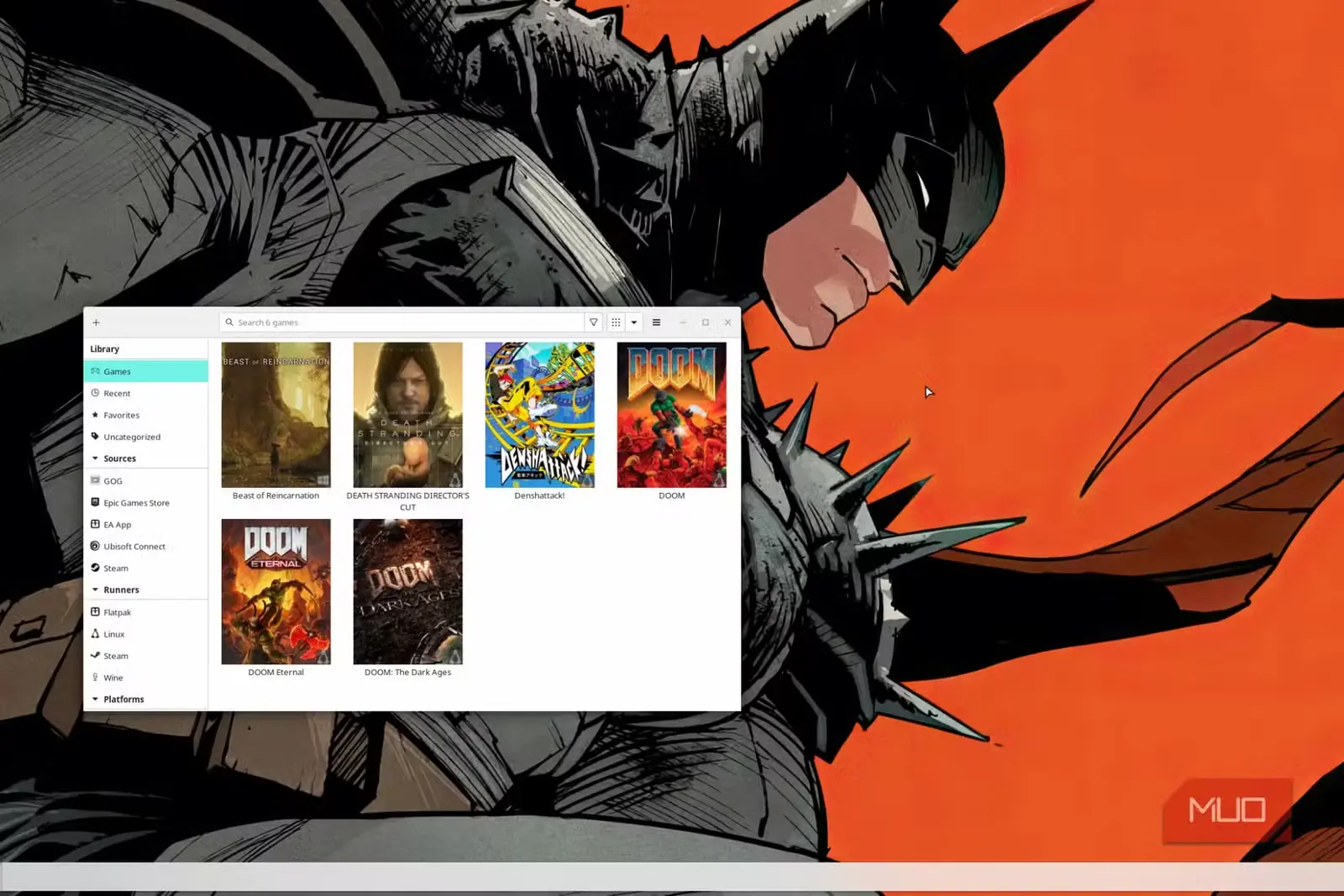Image resolution: width=1344 pixels, height=896 pixels.
Task: Select the Death Stranding Director's Cut cover
Action: [x=408, y=415]
